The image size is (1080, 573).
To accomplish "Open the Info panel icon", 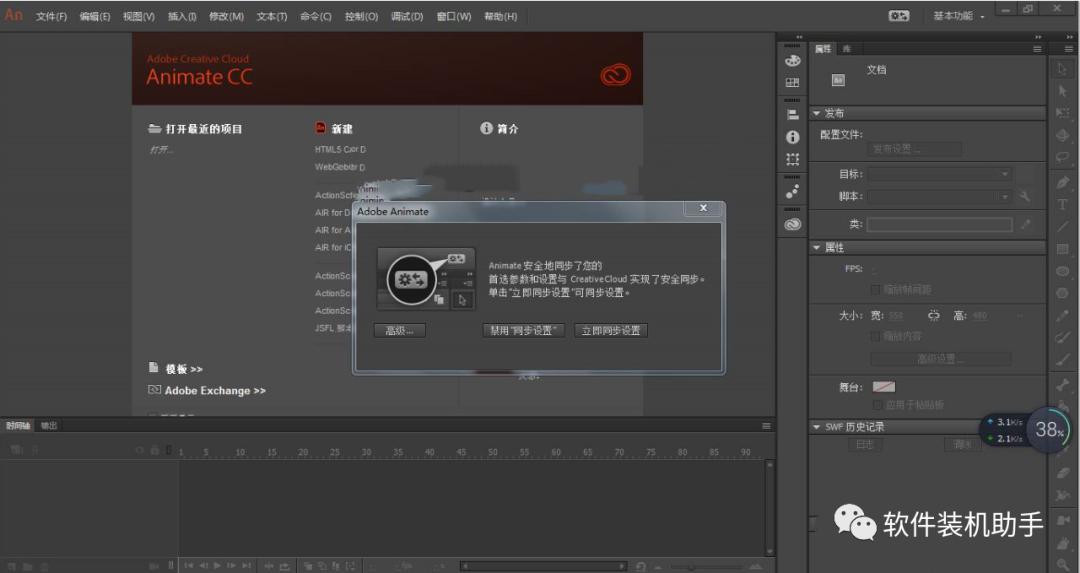I will 793,137.
